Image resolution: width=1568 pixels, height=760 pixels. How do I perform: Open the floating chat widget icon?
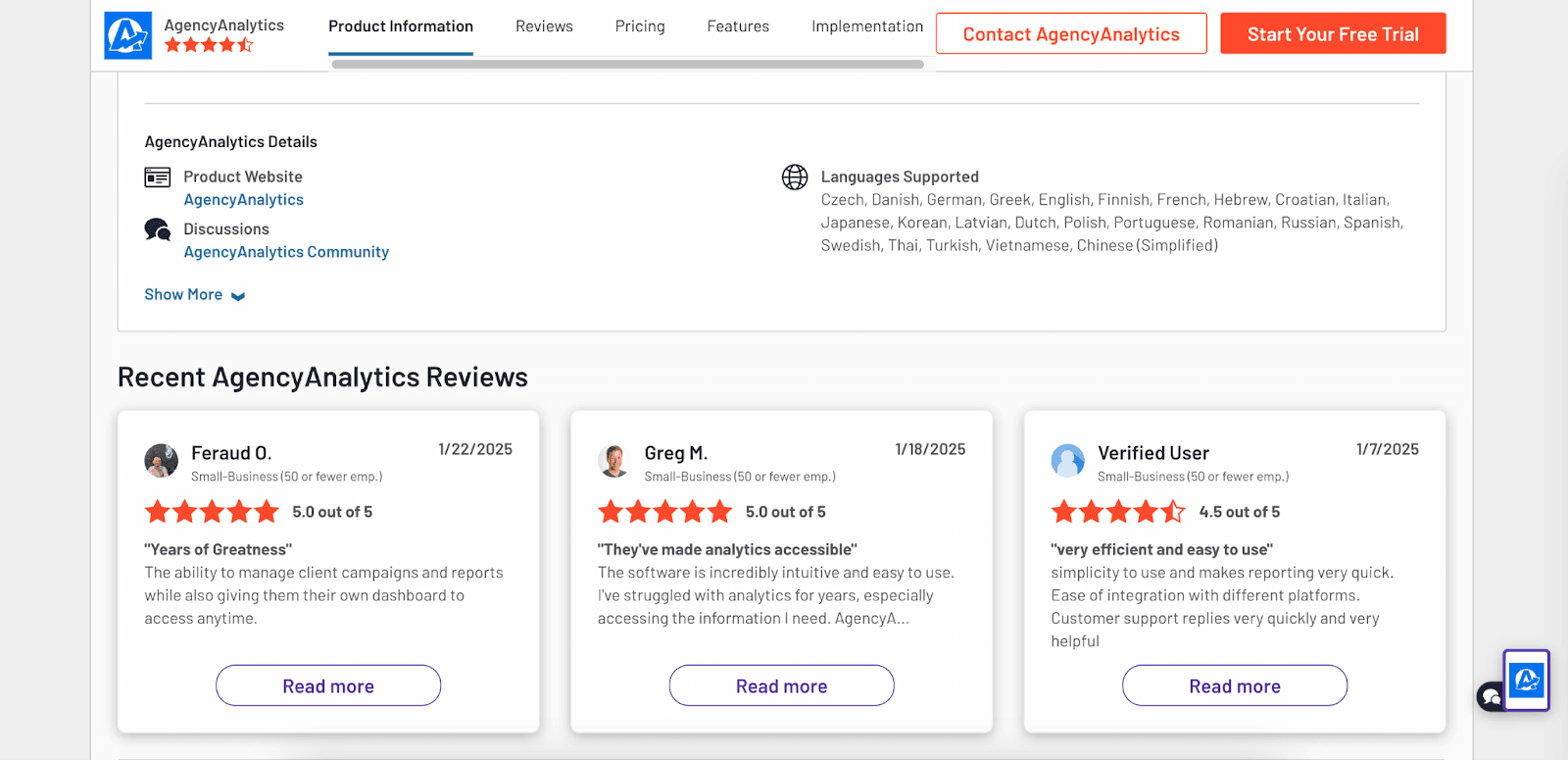(x=1490, y=696)
